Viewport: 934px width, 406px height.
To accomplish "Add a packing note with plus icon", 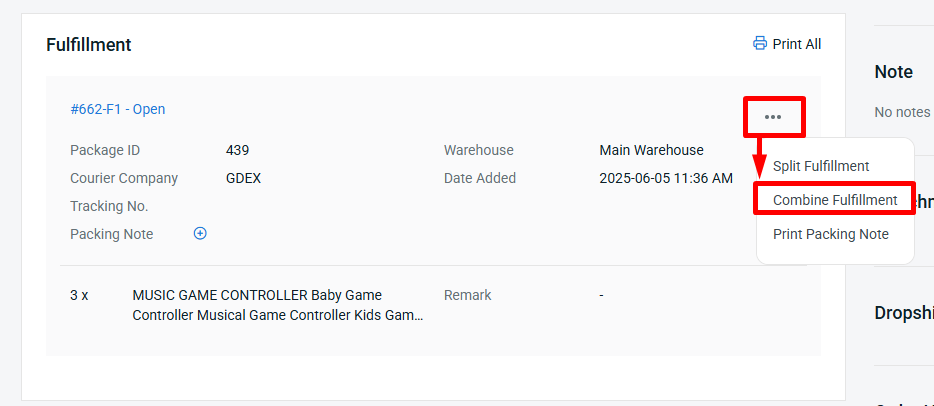I will 200,233.
